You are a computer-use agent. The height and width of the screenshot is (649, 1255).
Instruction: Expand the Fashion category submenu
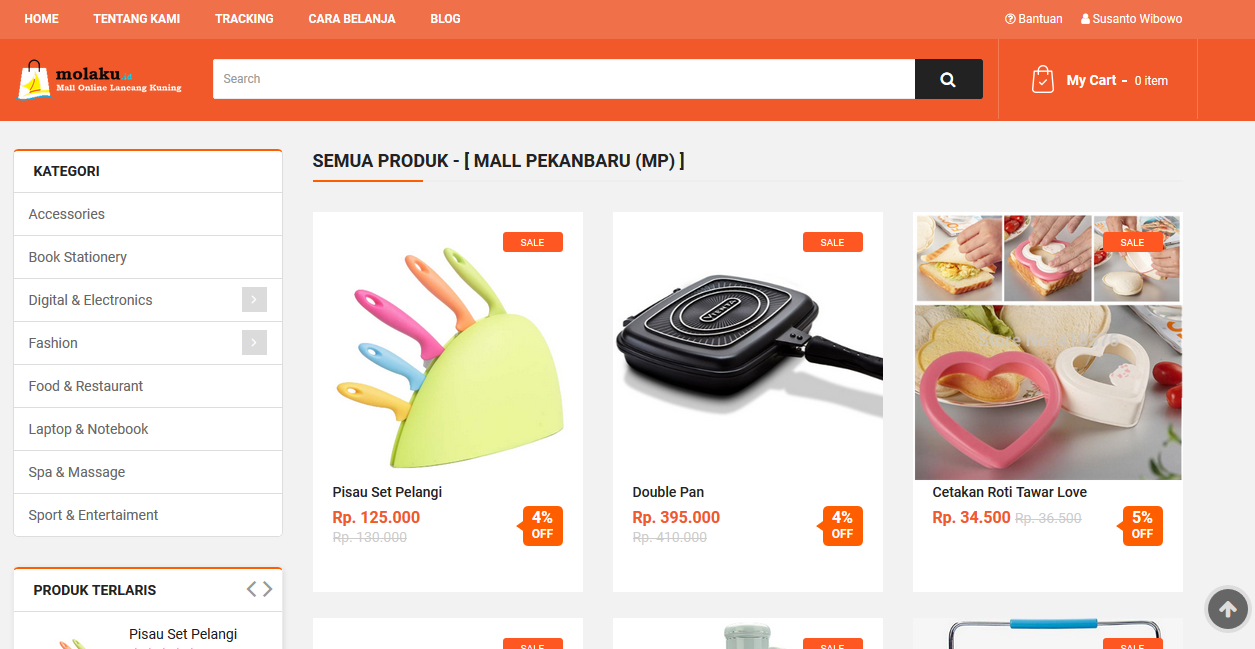[x=254, y=342]
